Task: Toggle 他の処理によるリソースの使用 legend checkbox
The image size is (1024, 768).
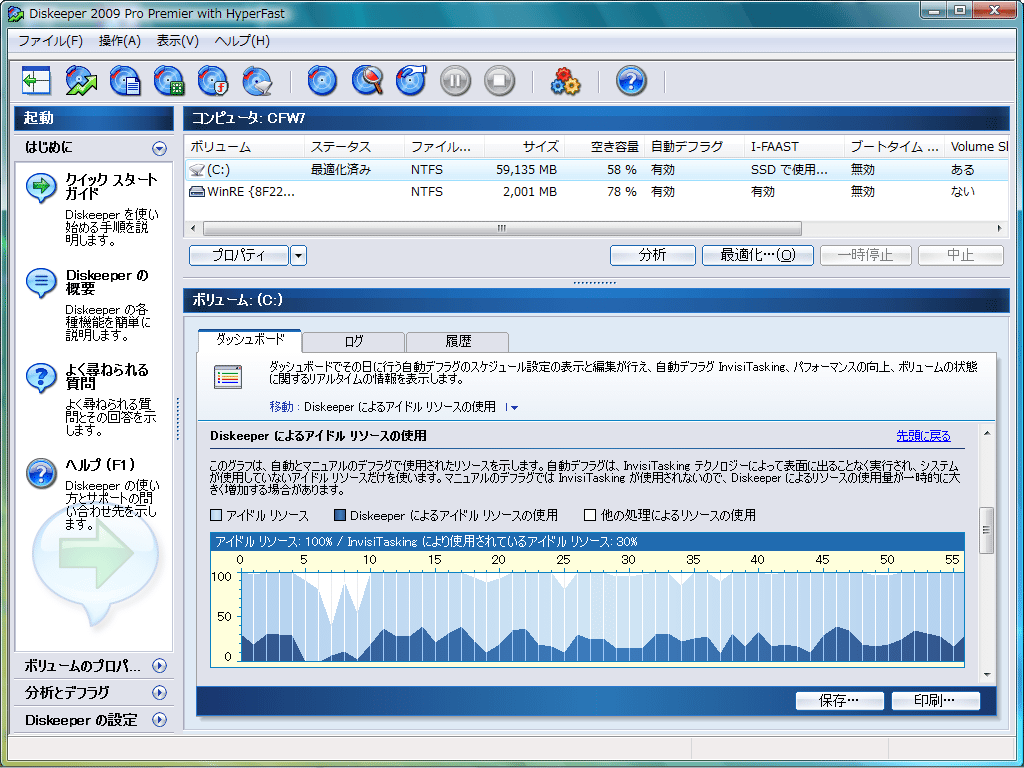Action: click(x=590, y=515)
